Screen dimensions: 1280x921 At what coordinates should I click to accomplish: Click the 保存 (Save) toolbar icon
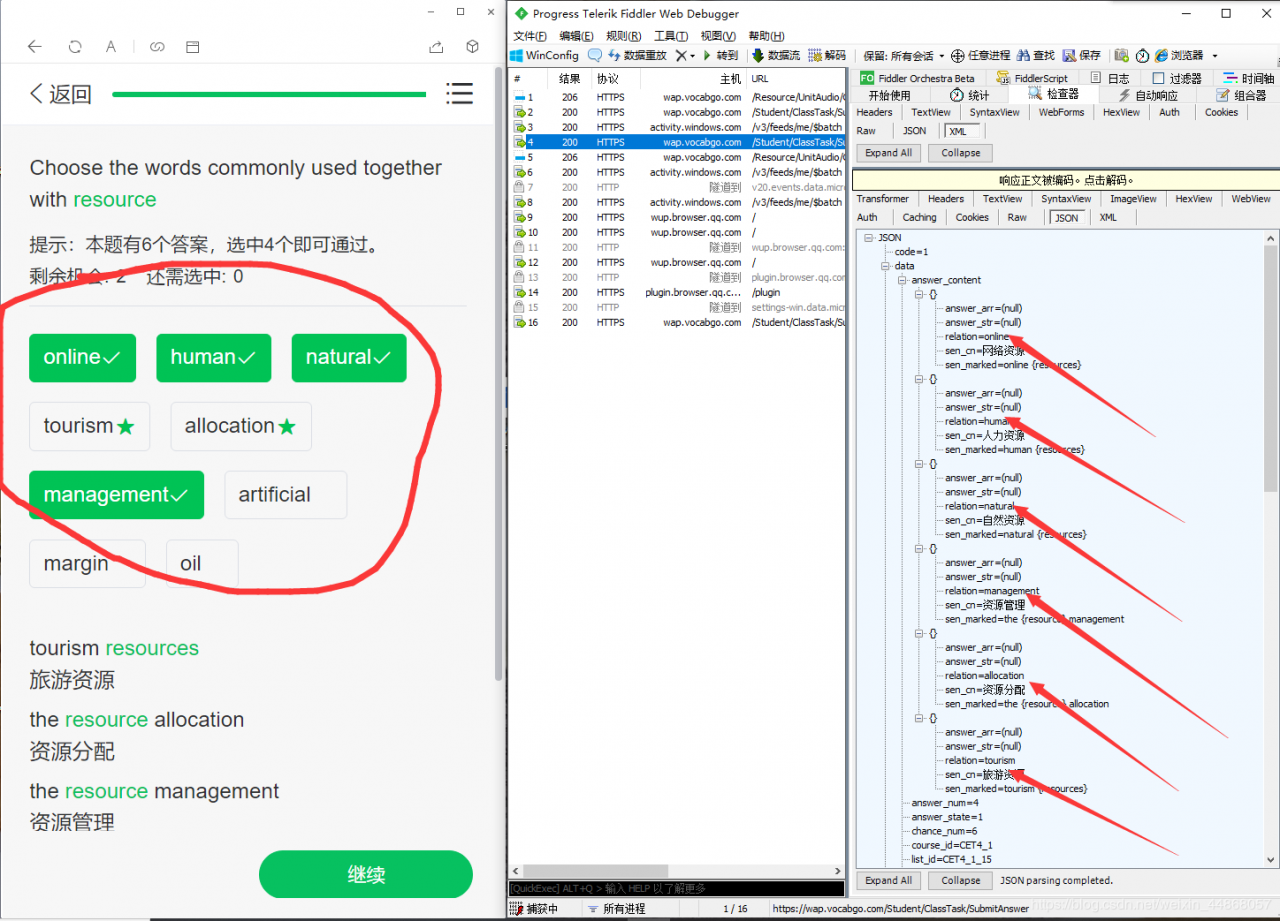1082,56
